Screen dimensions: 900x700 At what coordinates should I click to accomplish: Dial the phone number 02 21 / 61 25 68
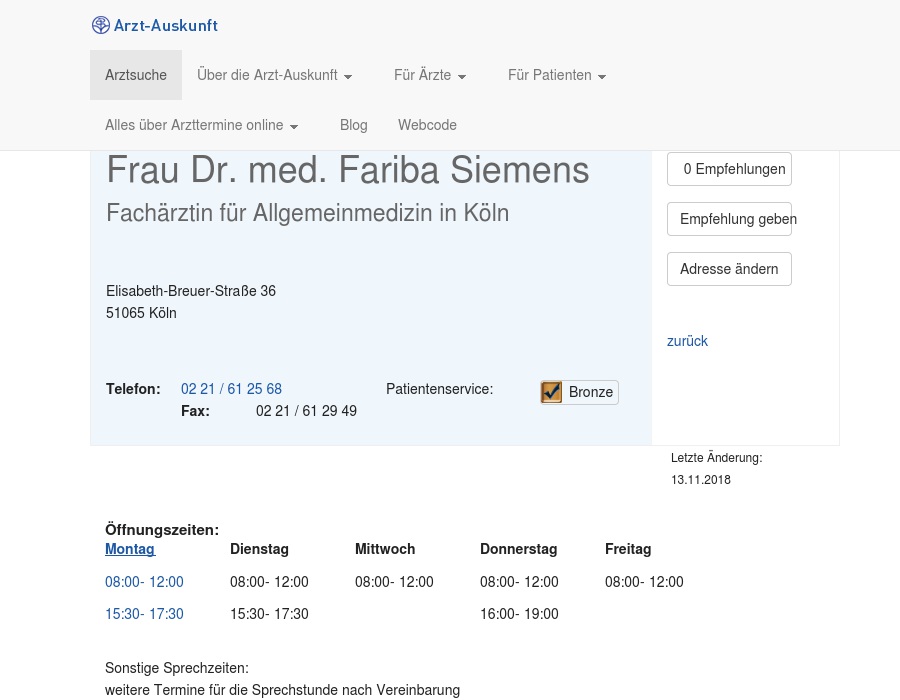(231, 389)
